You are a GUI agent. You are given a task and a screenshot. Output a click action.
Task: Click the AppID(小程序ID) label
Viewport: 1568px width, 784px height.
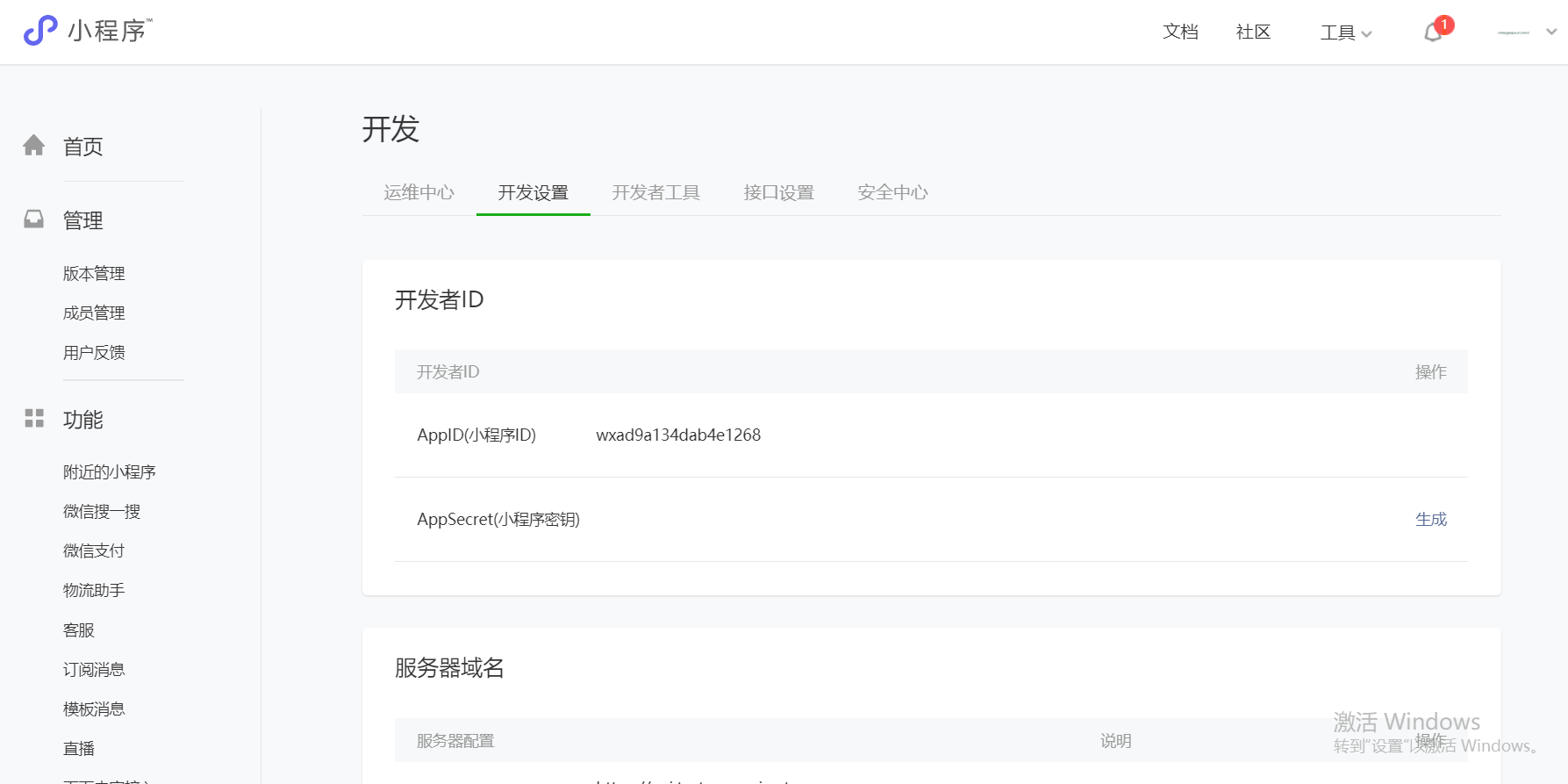(x=476, y=435)
